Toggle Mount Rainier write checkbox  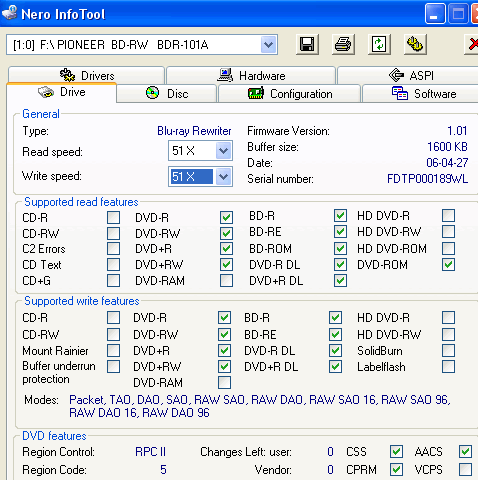(x=113, y=350)
